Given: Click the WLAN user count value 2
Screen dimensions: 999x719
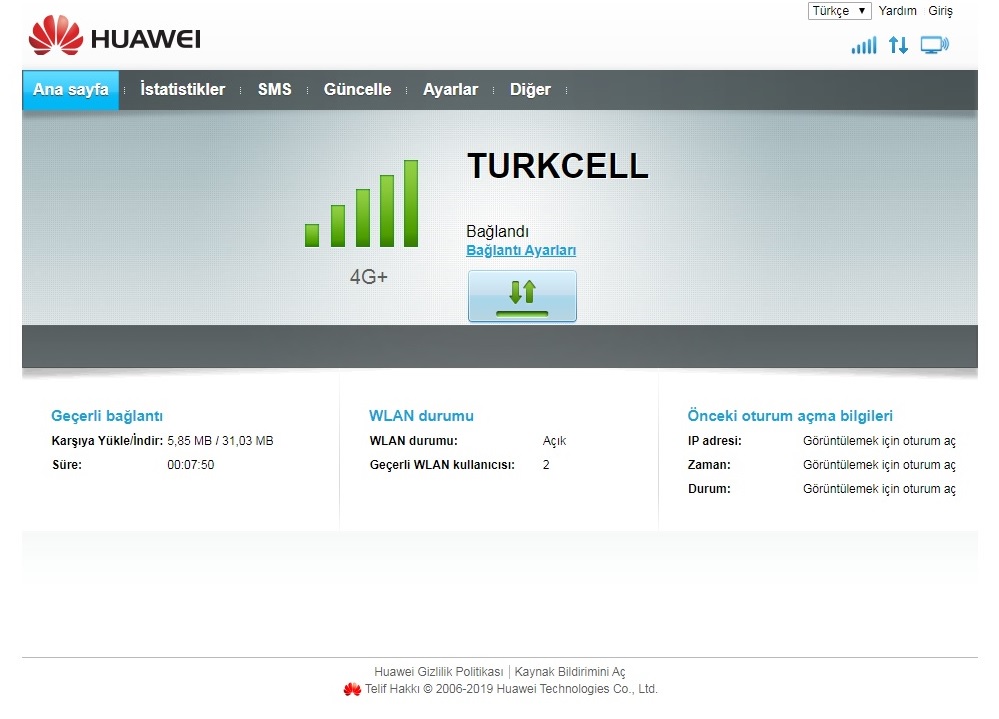Looking at the screenshot, I should tap(546, 465).
